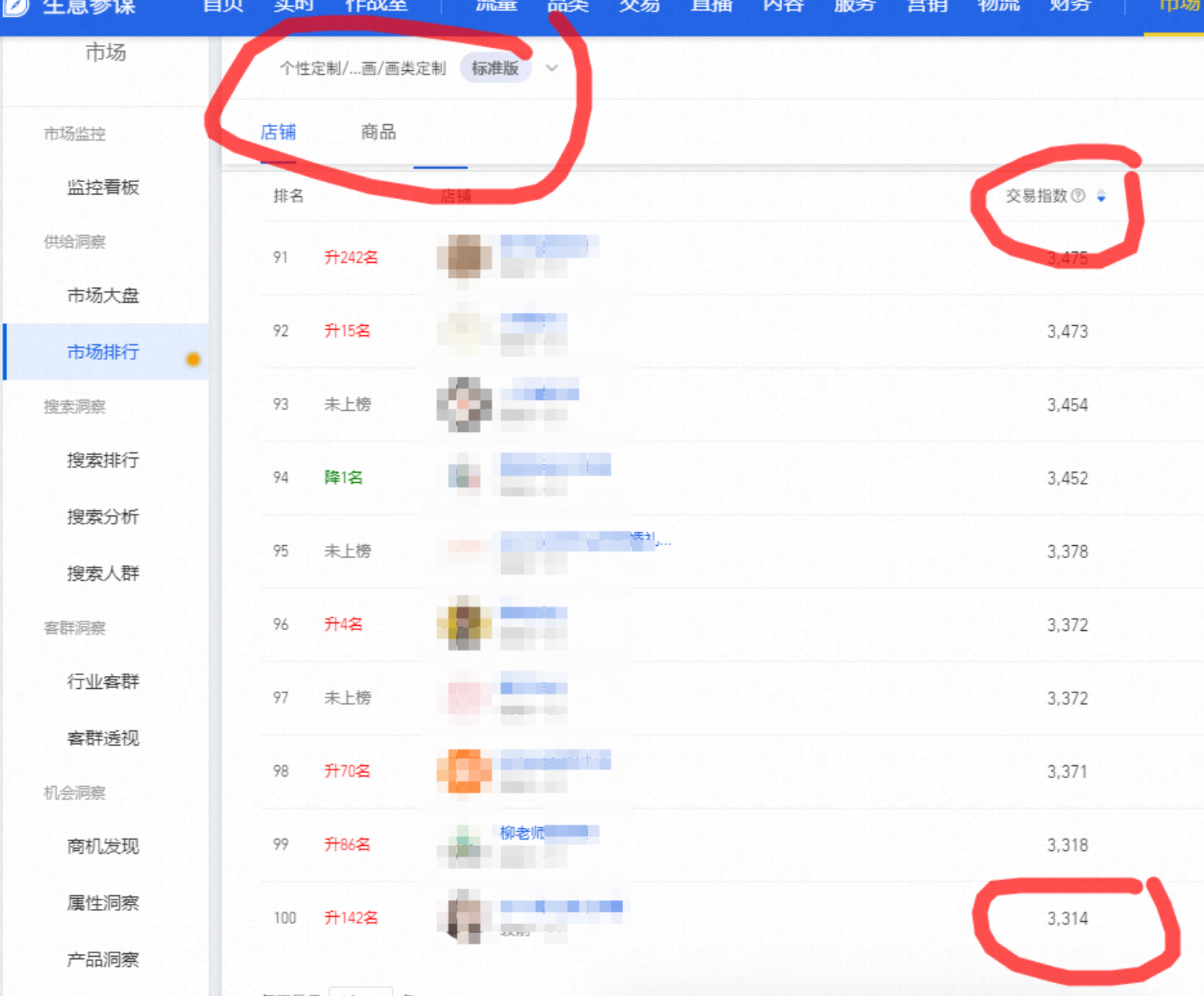Open the shop name link in rank 94 row
Viewport: 1204px width, 996px height.
point(556,463)
